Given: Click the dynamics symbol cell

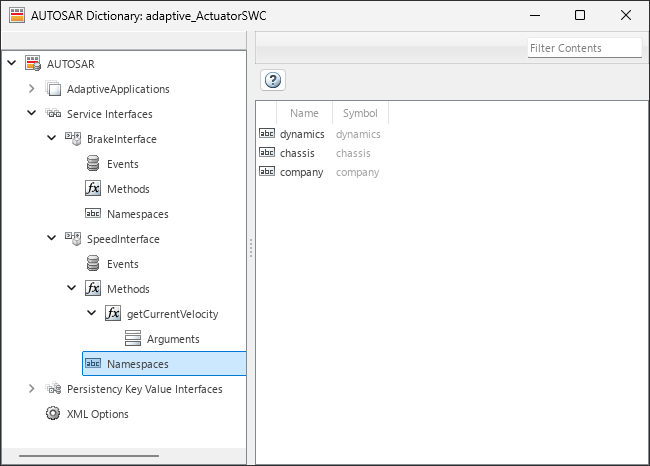Looking at the screenshot, I should click(x=358, y=134).
